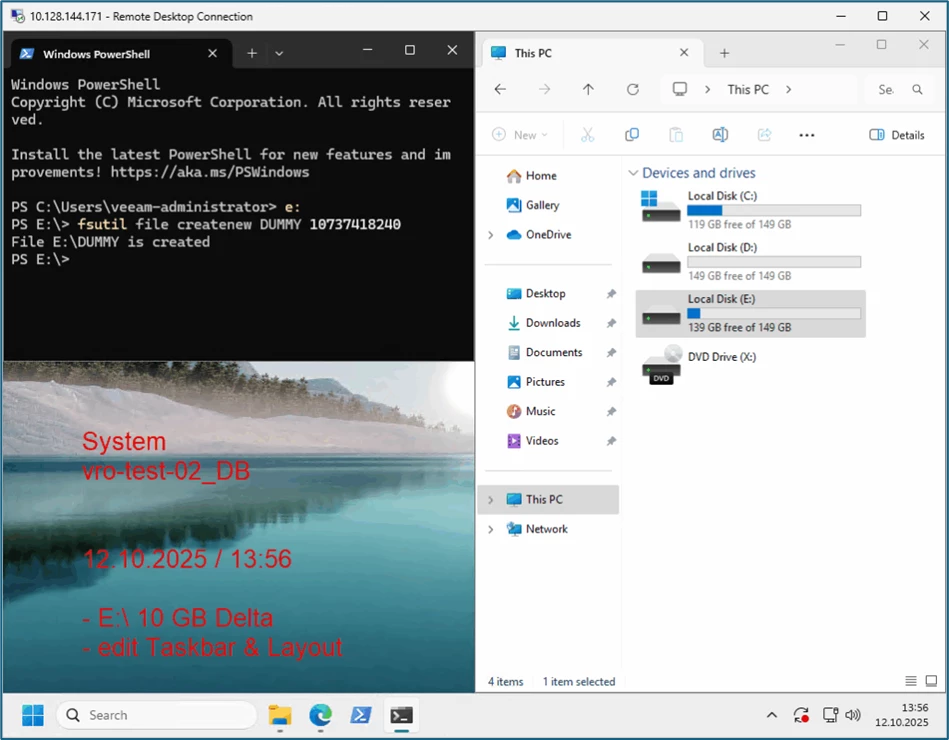
Task: Click the D: drive usage bar
Action: pyautogui.click(x=774, y=262)
